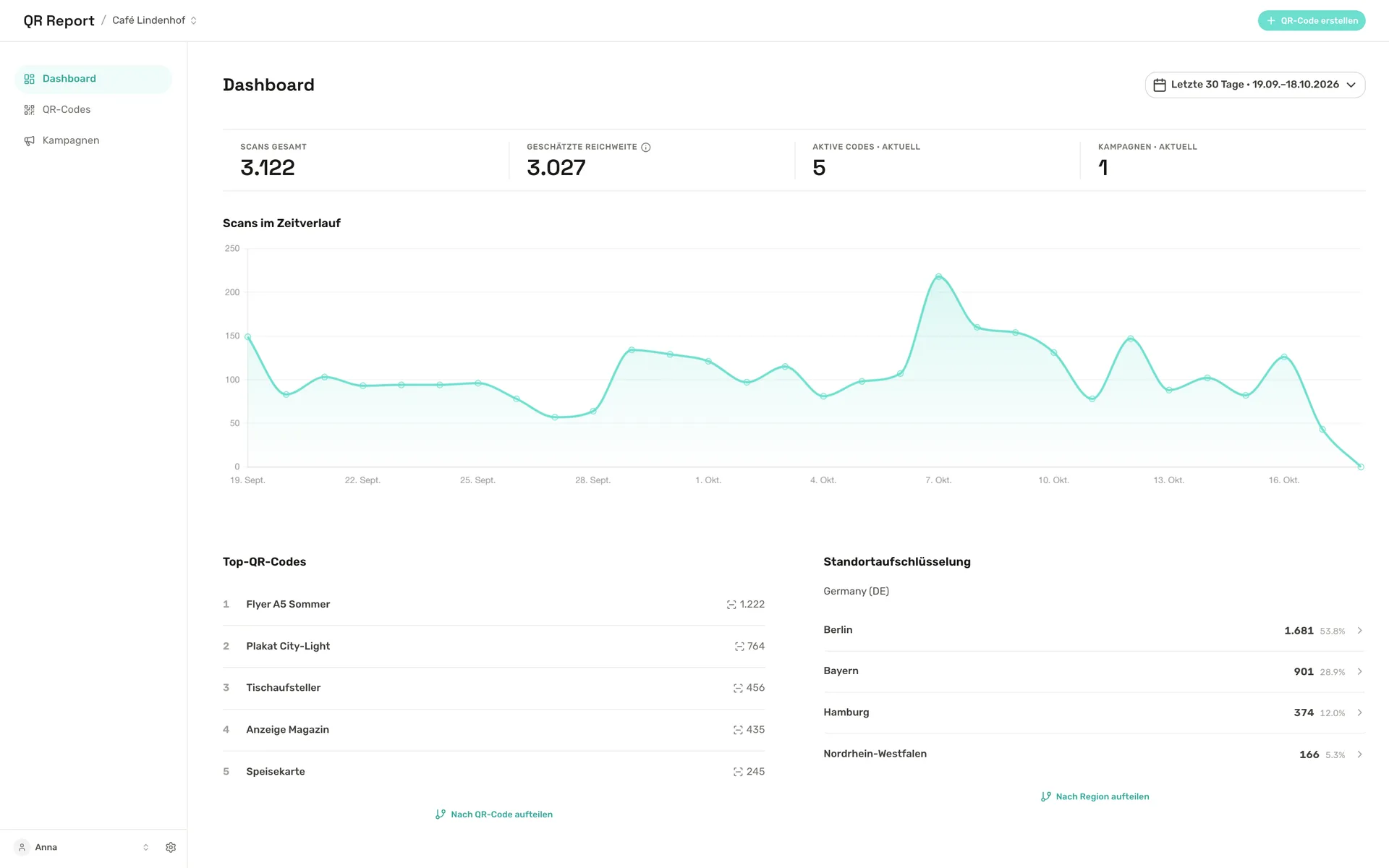Click branch icon of Nach Region aufteilen
The height and width of the screenshot is (868, 1389).
pyautogui.click(x=1045, y=796)
